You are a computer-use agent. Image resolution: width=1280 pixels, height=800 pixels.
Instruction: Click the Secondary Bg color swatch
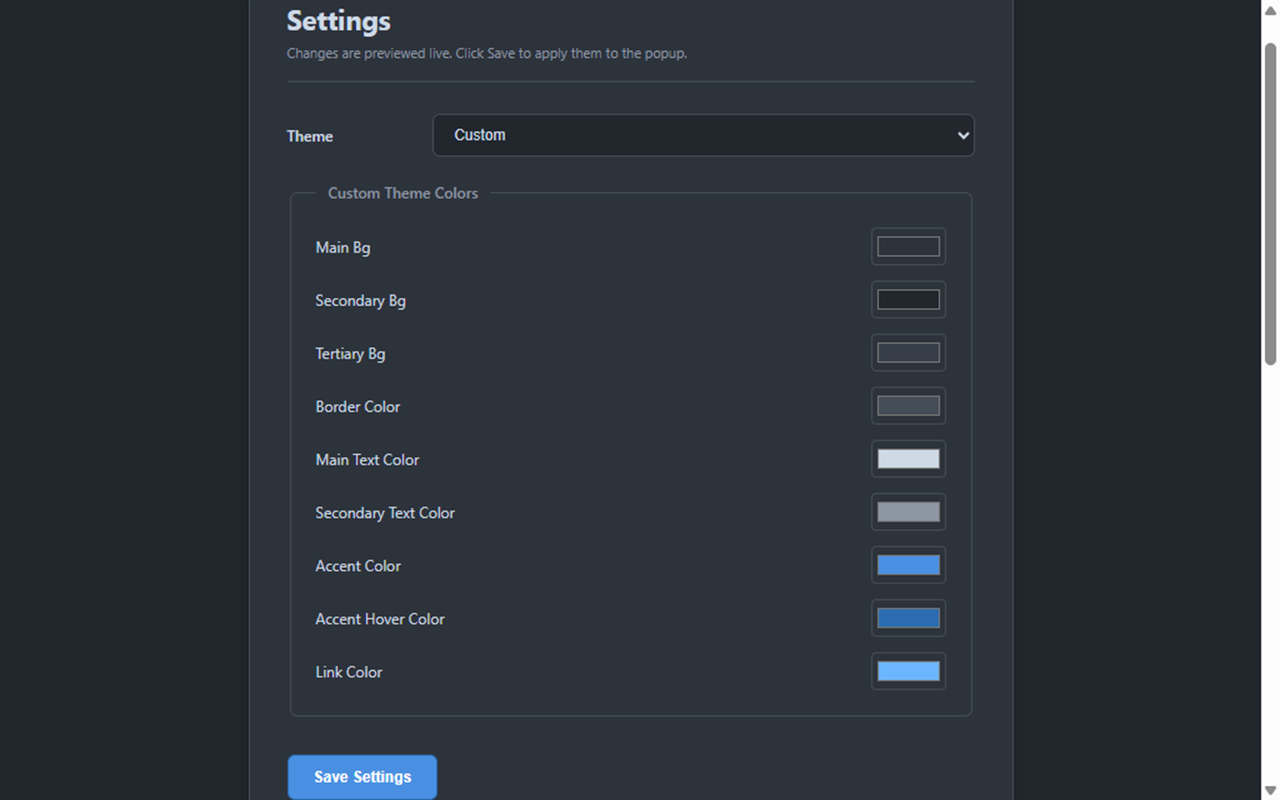908,299
